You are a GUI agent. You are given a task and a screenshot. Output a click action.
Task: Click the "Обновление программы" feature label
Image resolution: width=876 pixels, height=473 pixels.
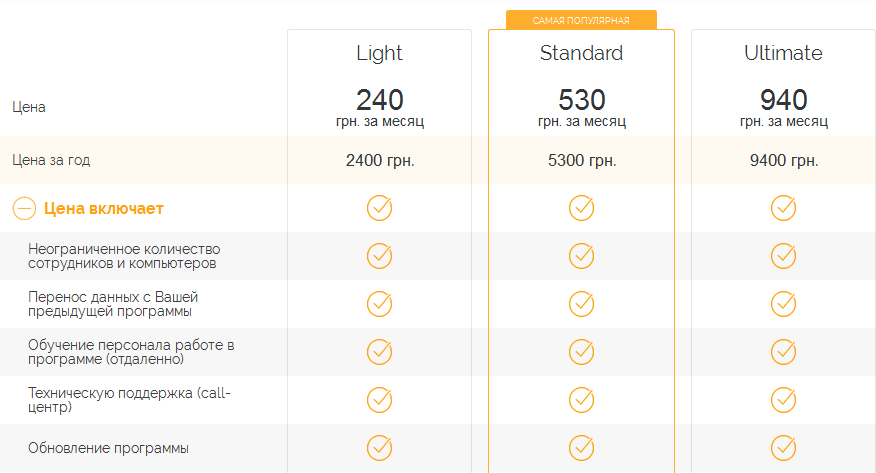pos(108,448)
